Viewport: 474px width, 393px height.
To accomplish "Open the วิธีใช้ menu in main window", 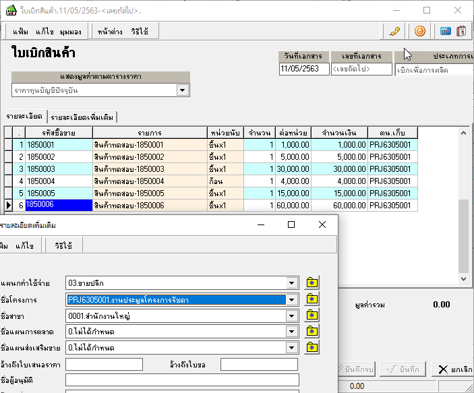I will (x=140, y=32).
